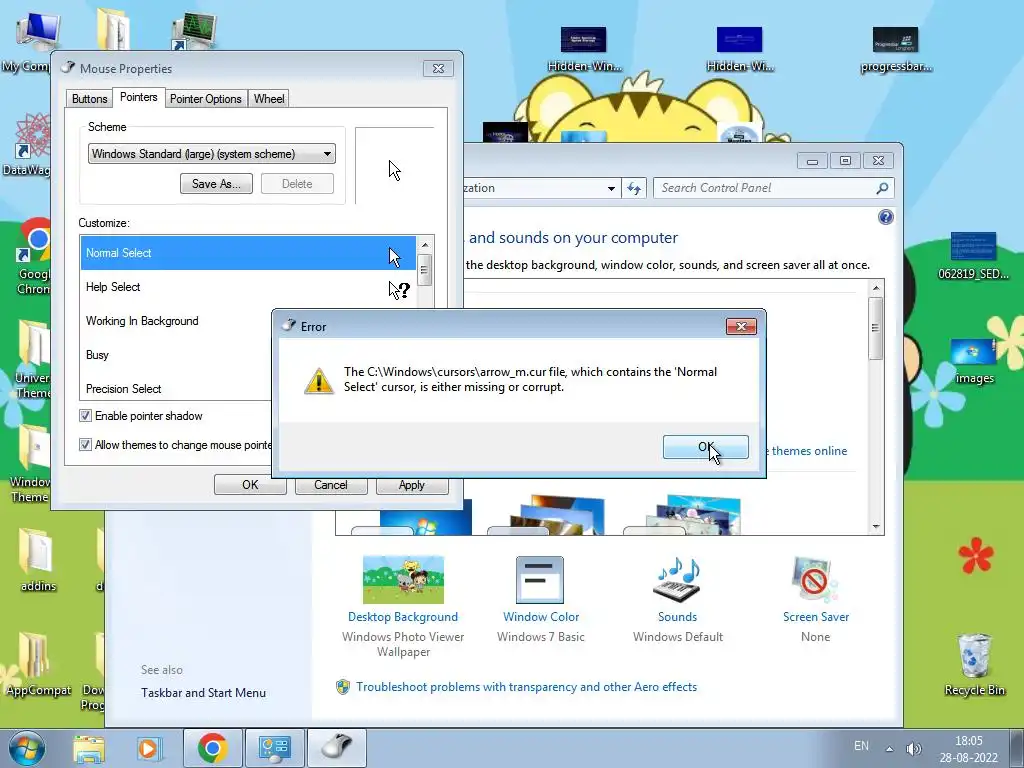The width and height of the screenshot is (1024, 768).
Task: Open the Wheel tab
Action: pyautogui.click(x=269, y=99)
